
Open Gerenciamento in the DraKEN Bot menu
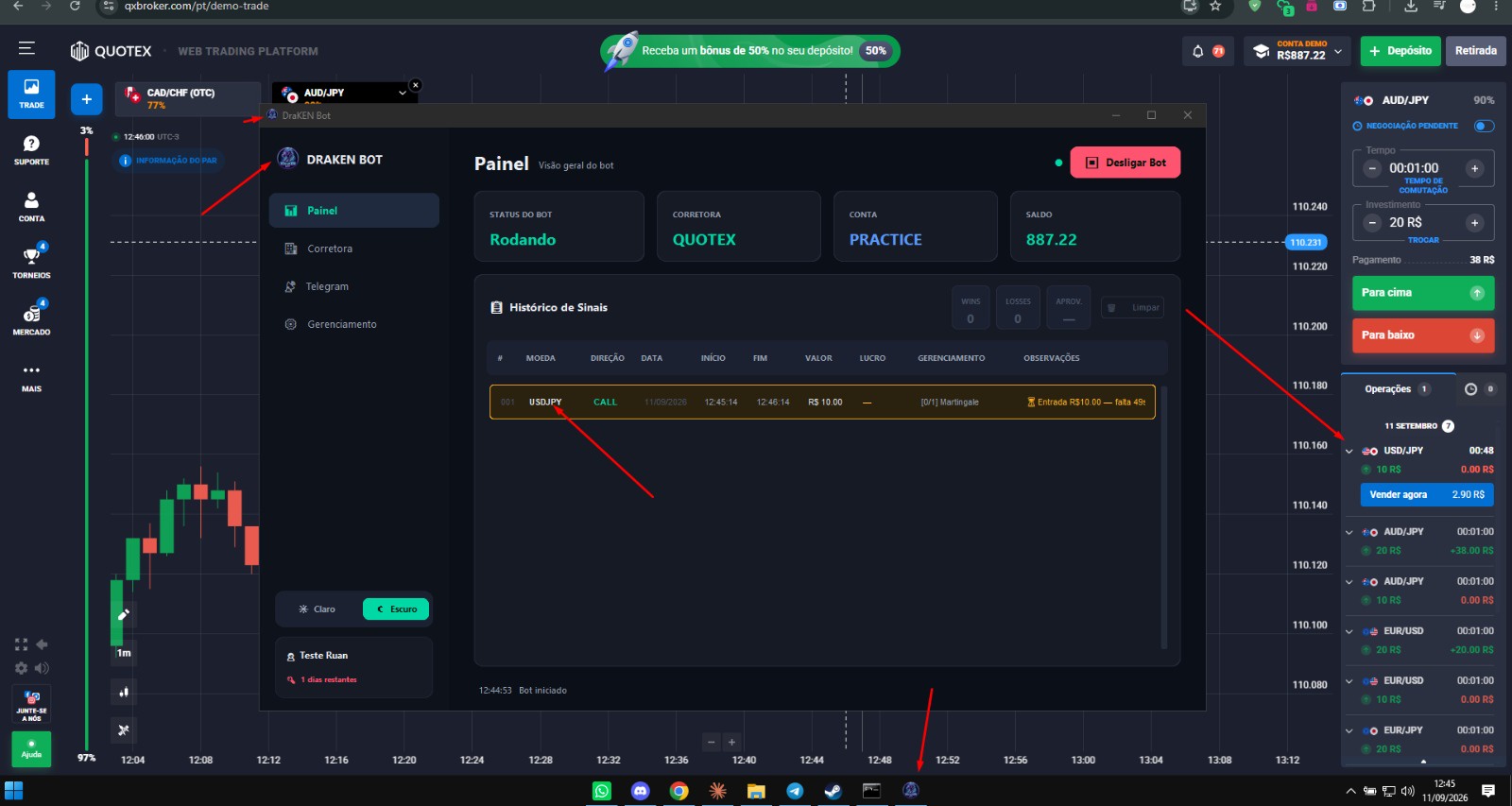tap(354, 324)
